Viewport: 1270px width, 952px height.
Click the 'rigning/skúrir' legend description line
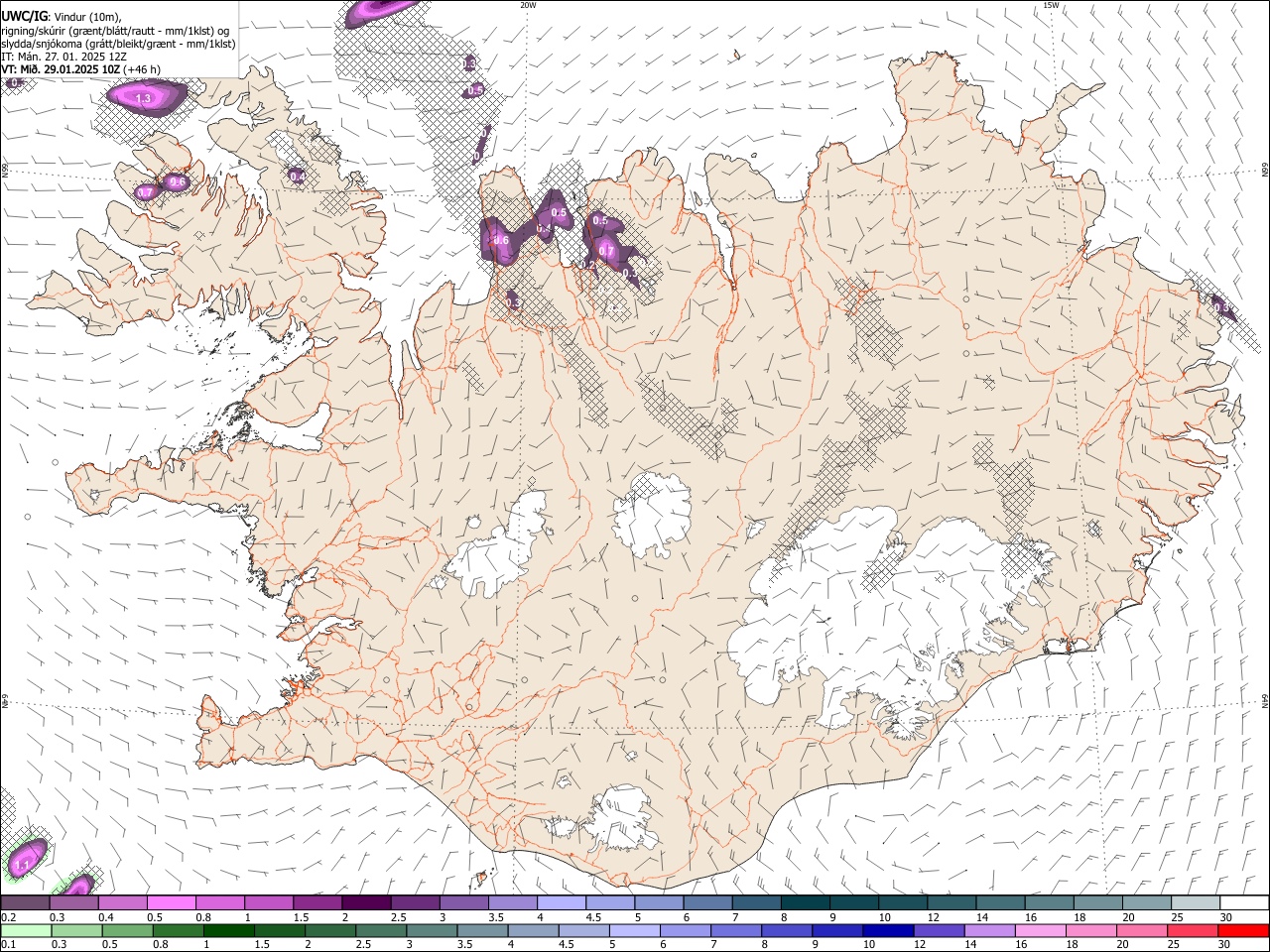point(115,30)
